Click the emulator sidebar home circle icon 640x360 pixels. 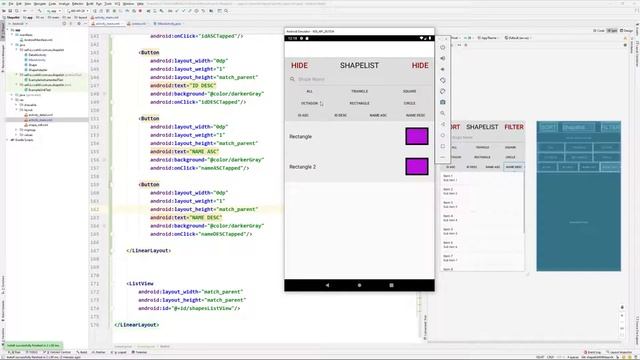pos(442,135)
